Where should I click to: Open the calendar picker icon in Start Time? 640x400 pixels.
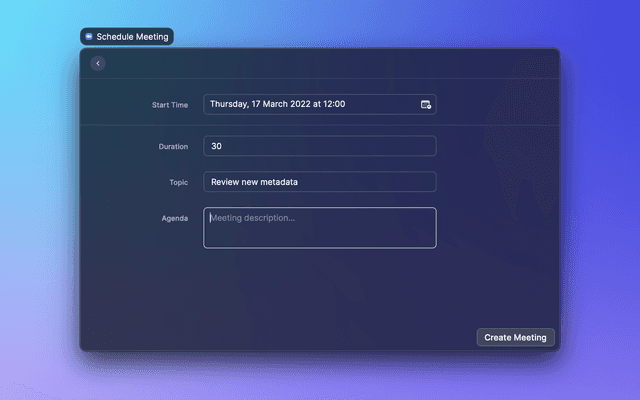click(x=426, y=104)
